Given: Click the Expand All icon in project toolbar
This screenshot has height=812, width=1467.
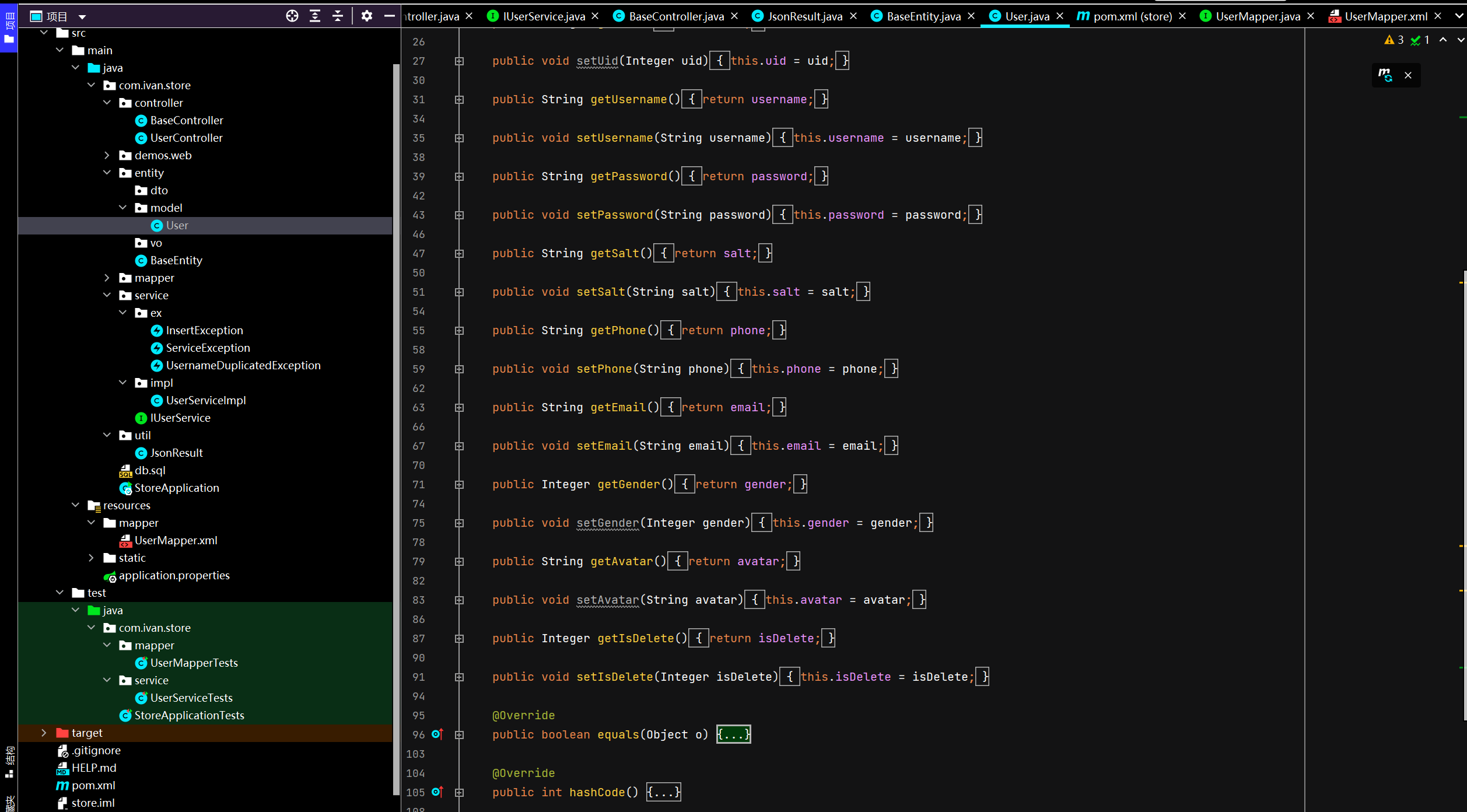Looking at the screenshot, I should tap(315, 16).
